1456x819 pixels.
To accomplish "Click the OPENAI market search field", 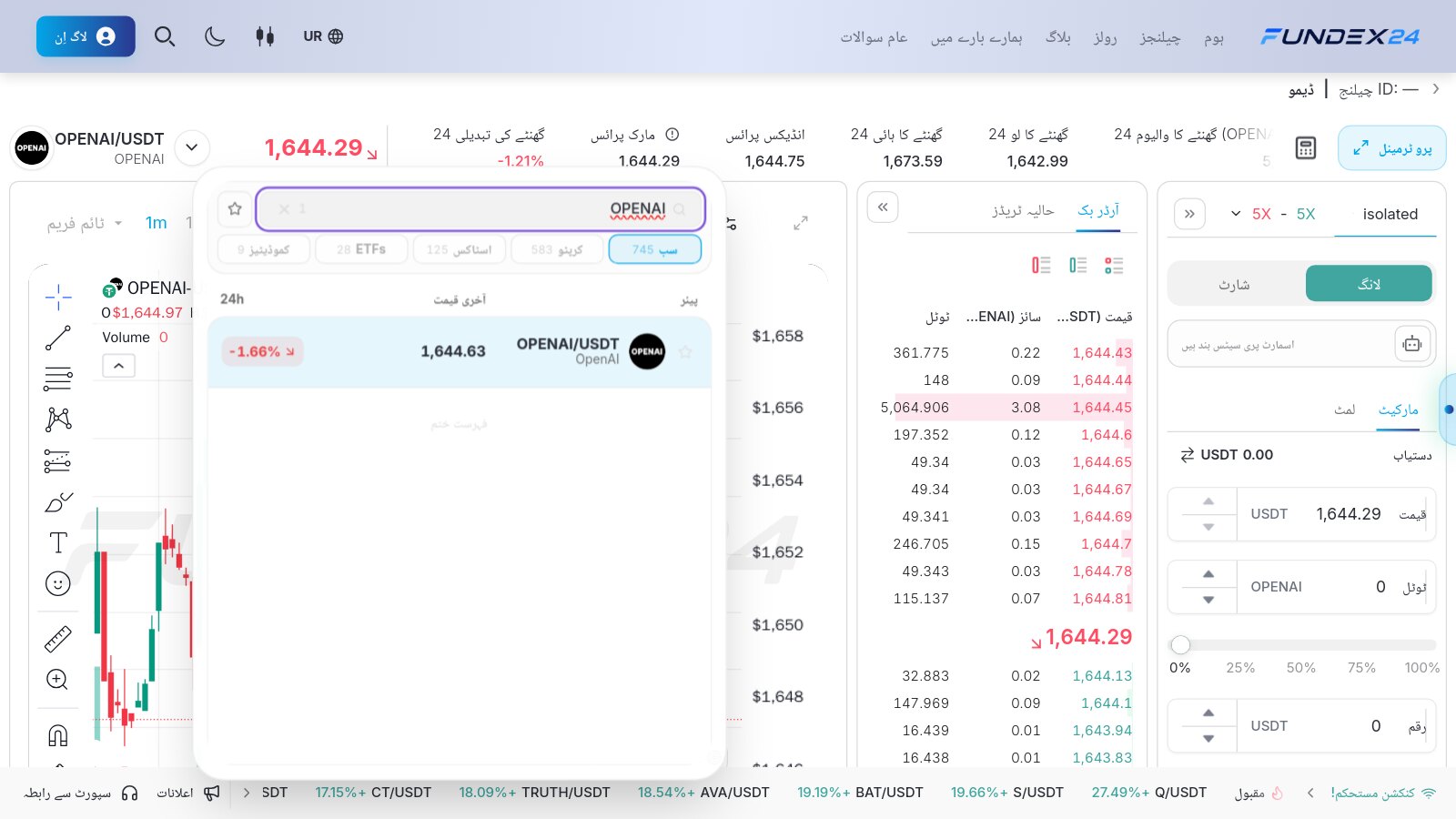I will [x=480, y=209].
